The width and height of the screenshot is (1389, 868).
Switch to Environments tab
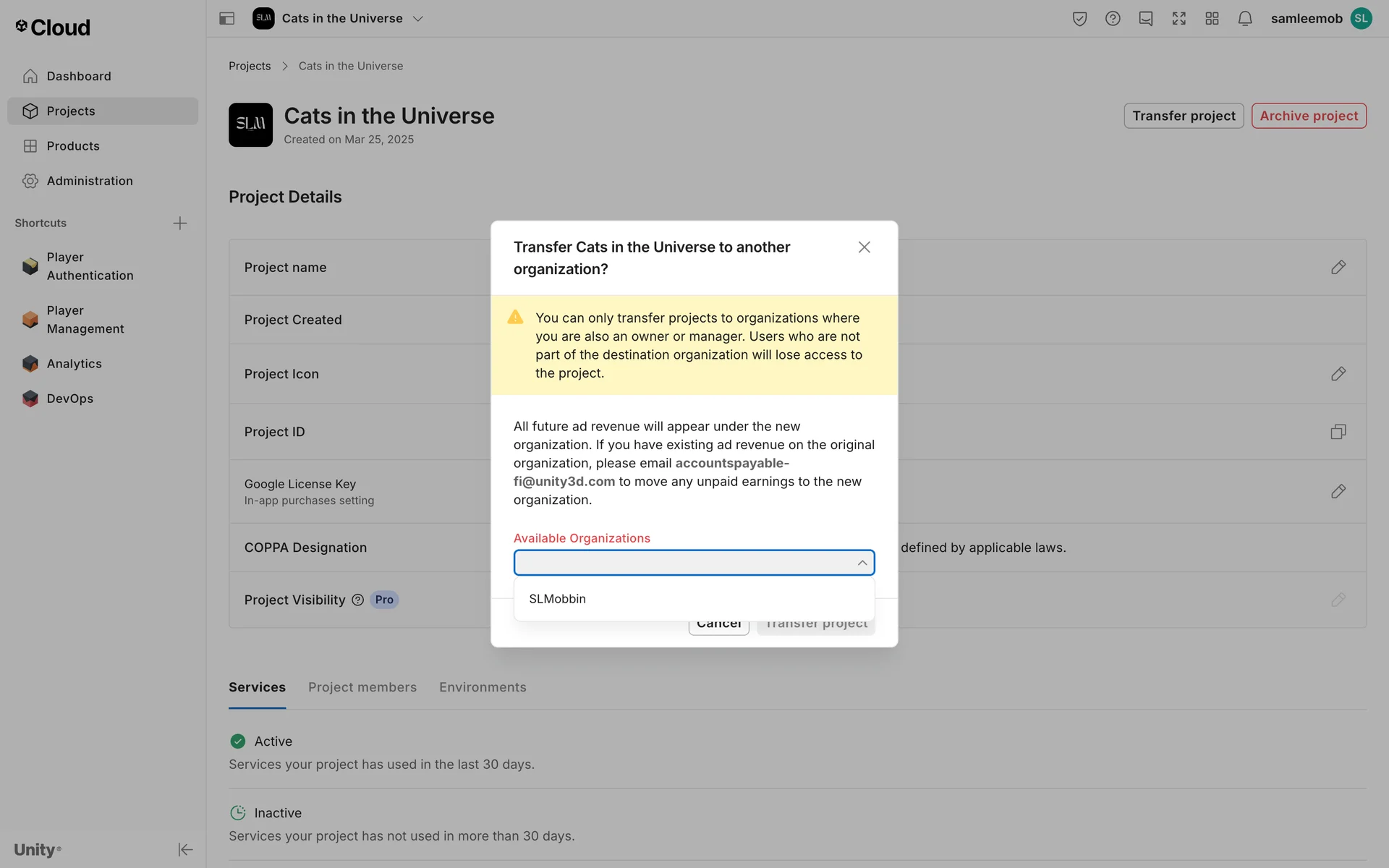pyautogui.click(x=483, y=687)
